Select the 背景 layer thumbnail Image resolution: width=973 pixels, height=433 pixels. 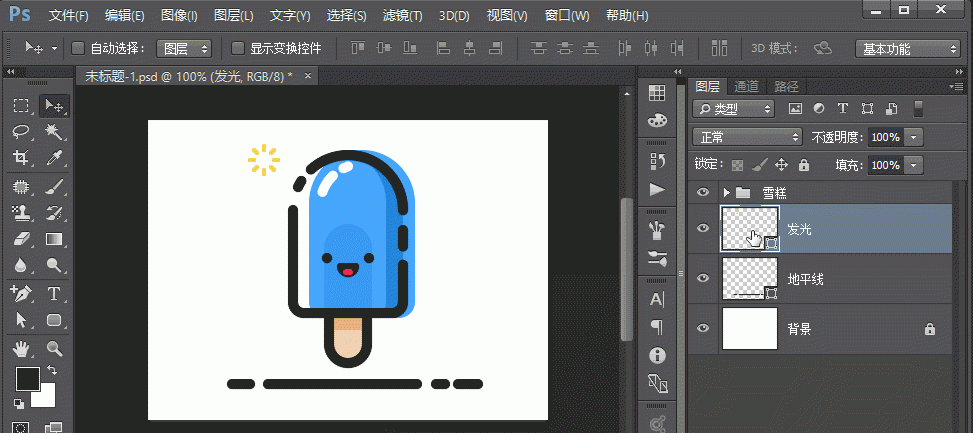pyautogui.click(x=749, y=328)
